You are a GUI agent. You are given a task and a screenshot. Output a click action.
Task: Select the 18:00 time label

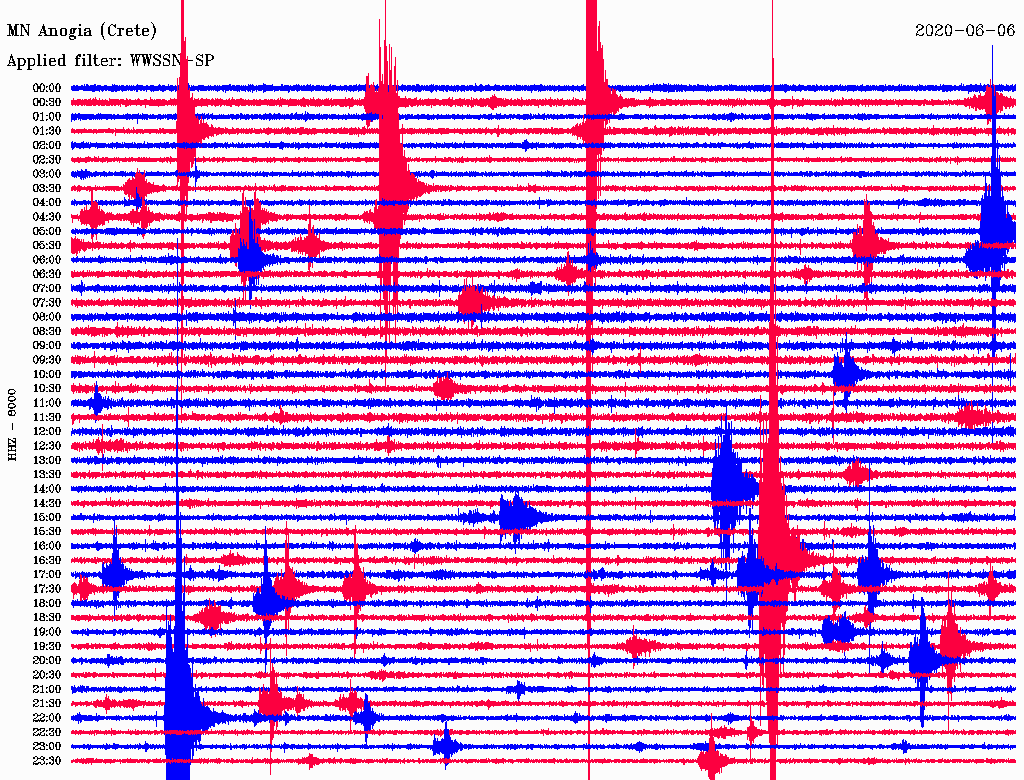(x=47, y=604)
